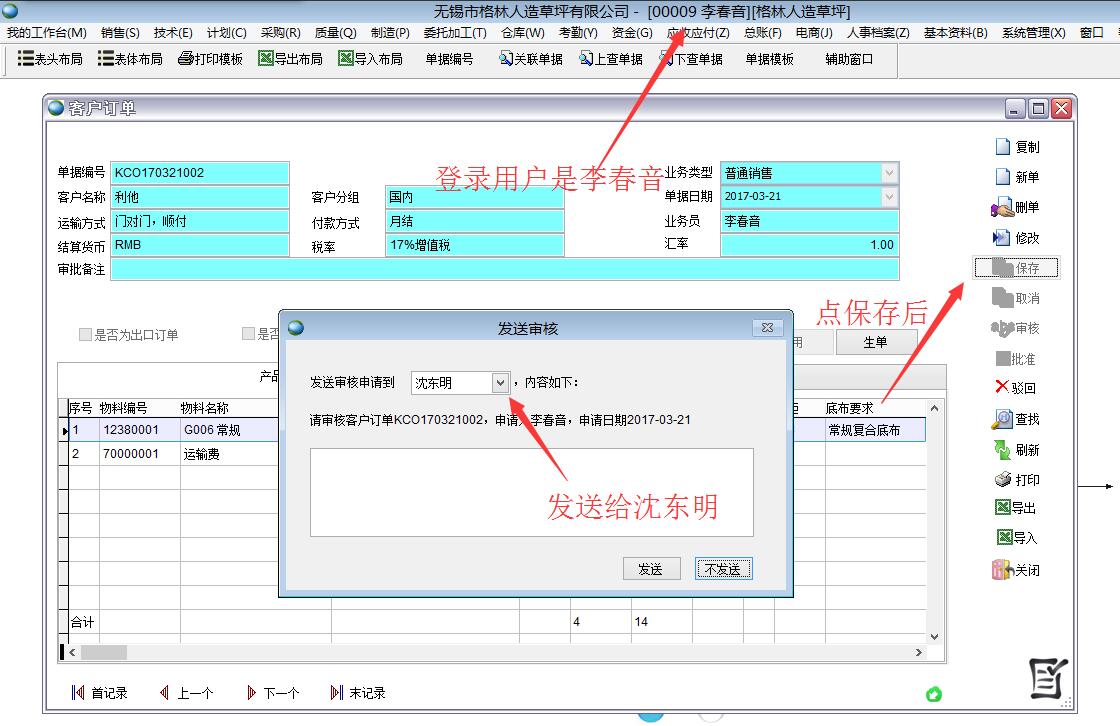
Task: Click the 不发送 button
Action: (723, 569)
